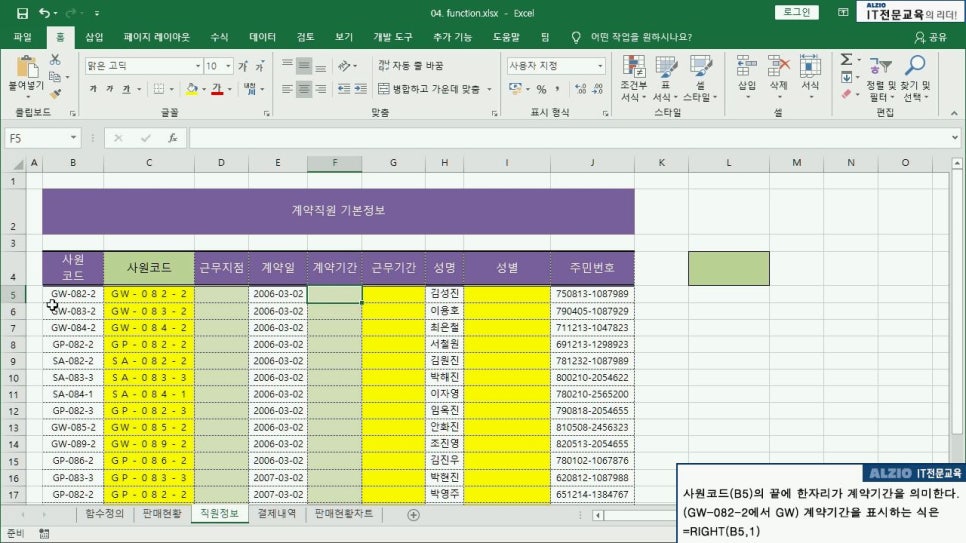Click in the formula bar
The width and height of the screenshot is (966, 543).
coord(570,138)
